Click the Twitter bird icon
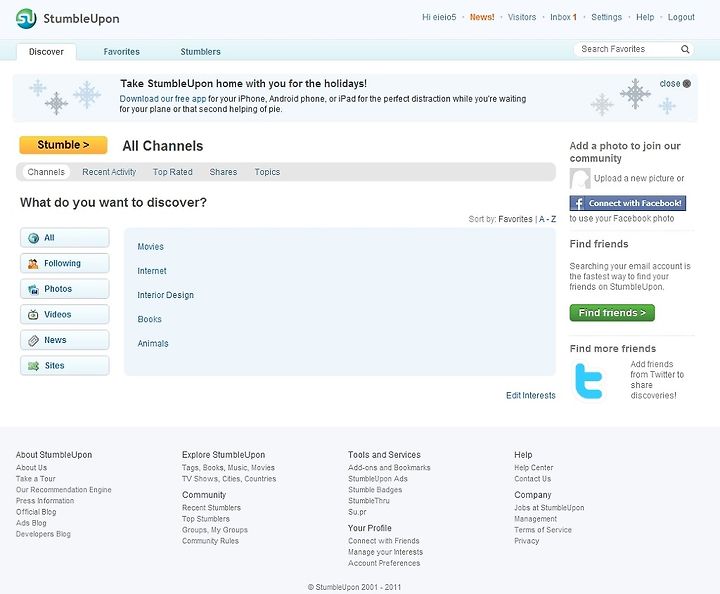 588,381
